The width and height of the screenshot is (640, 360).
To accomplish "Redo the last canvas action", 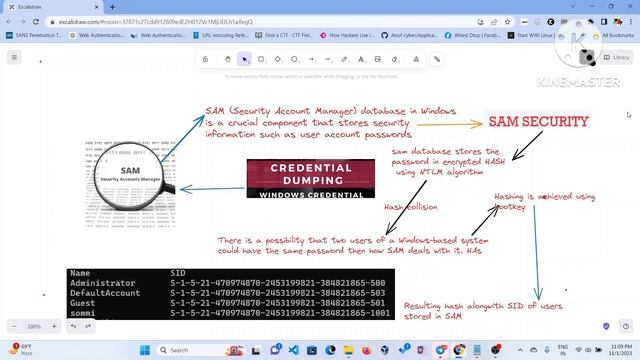I will point(88,326).
